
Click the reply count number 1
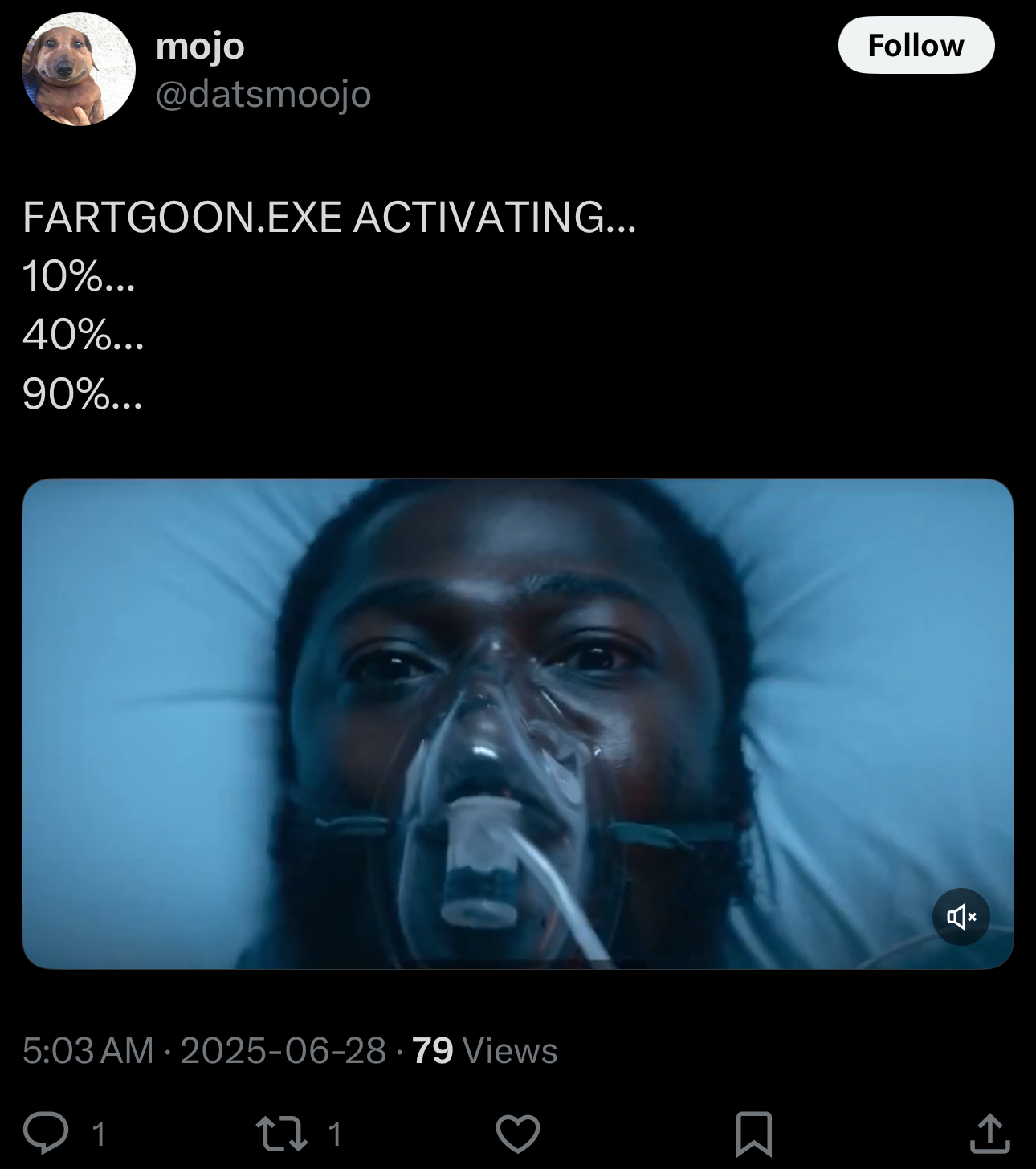coord(98,1134)
